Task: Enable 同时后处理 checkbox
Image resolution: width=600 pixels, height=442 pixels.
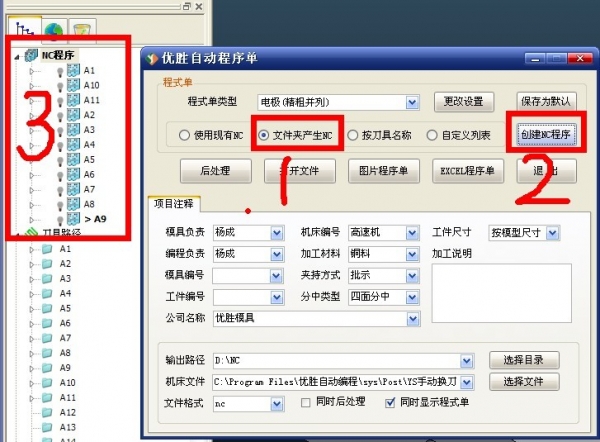Action: click(305, 403)
